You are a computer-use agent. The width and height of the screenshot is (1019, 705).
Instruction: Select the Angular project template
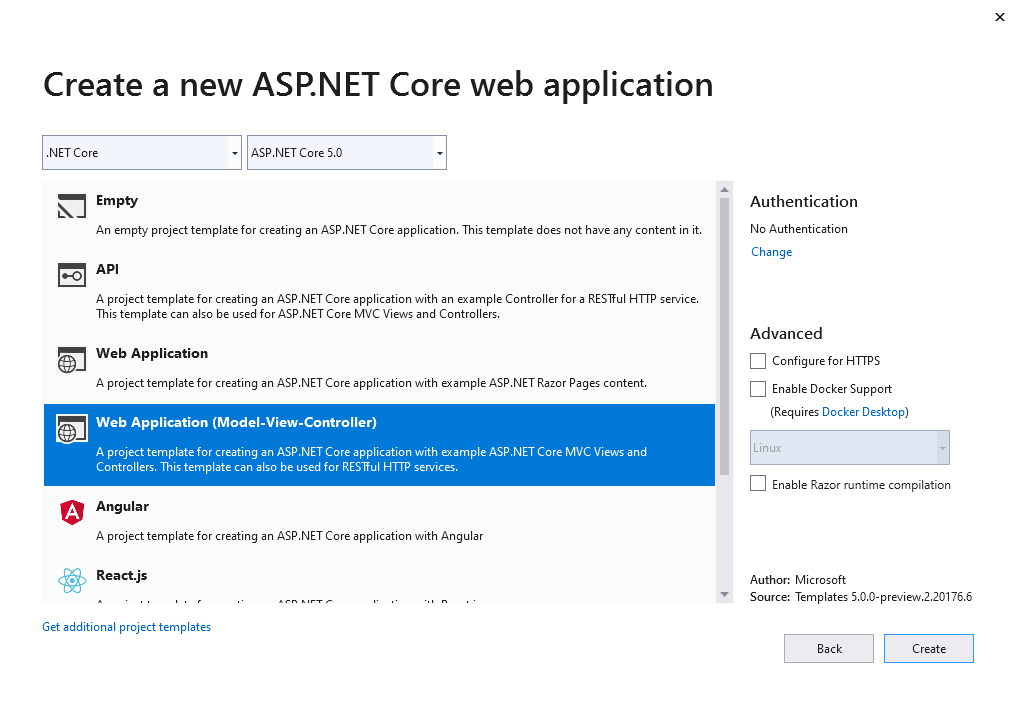tap(300, 512)
